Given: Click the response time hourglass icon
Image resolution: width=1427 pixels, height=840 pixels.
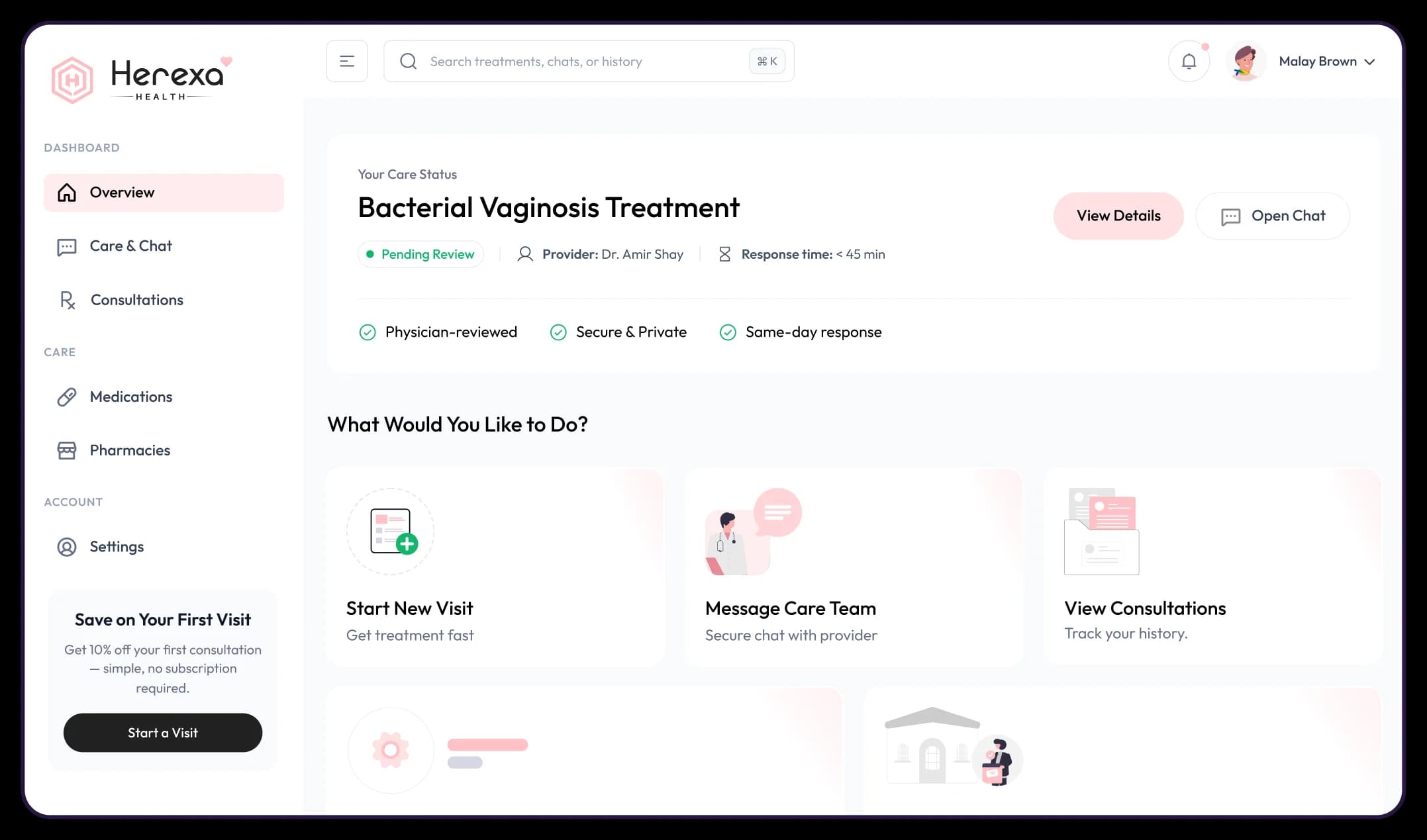Looking at the screenshot, I should tap(724, 254).
